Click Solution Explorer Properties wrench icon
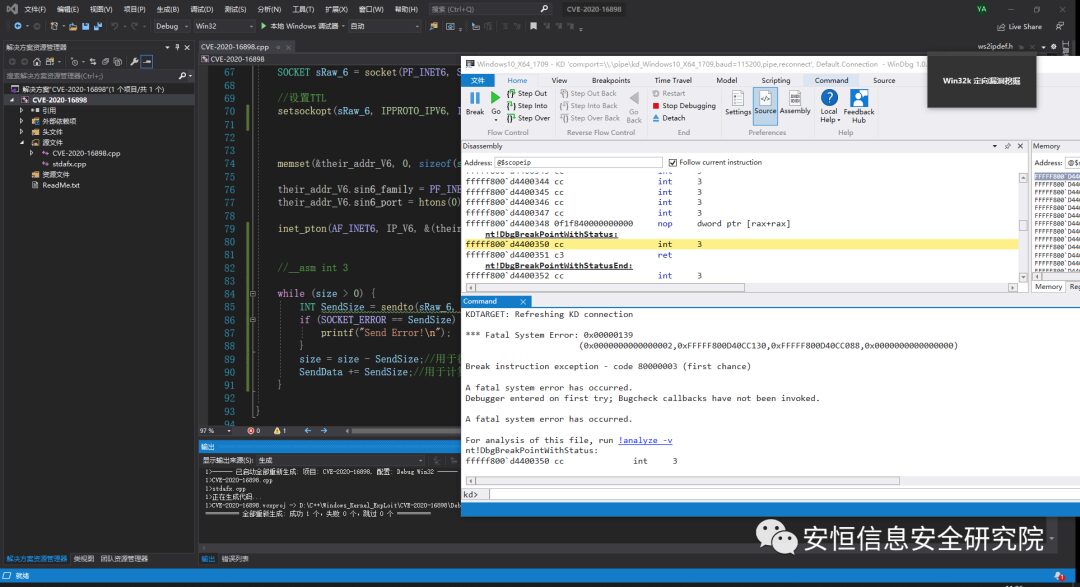Viewport: 1080px width, 587px height. [134, 61]
